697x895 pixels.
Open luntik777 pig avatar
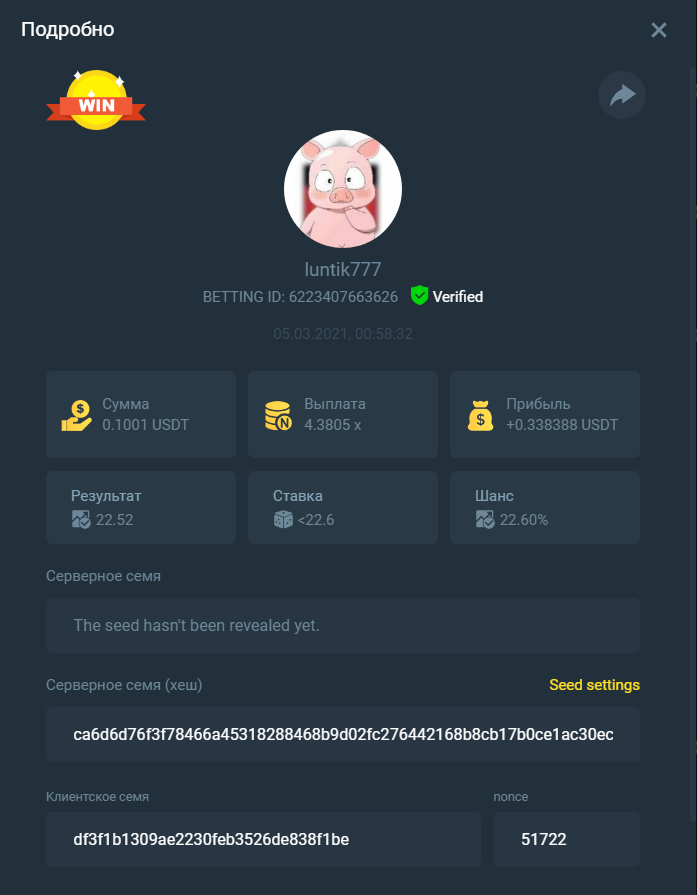(x=343, y=189)
